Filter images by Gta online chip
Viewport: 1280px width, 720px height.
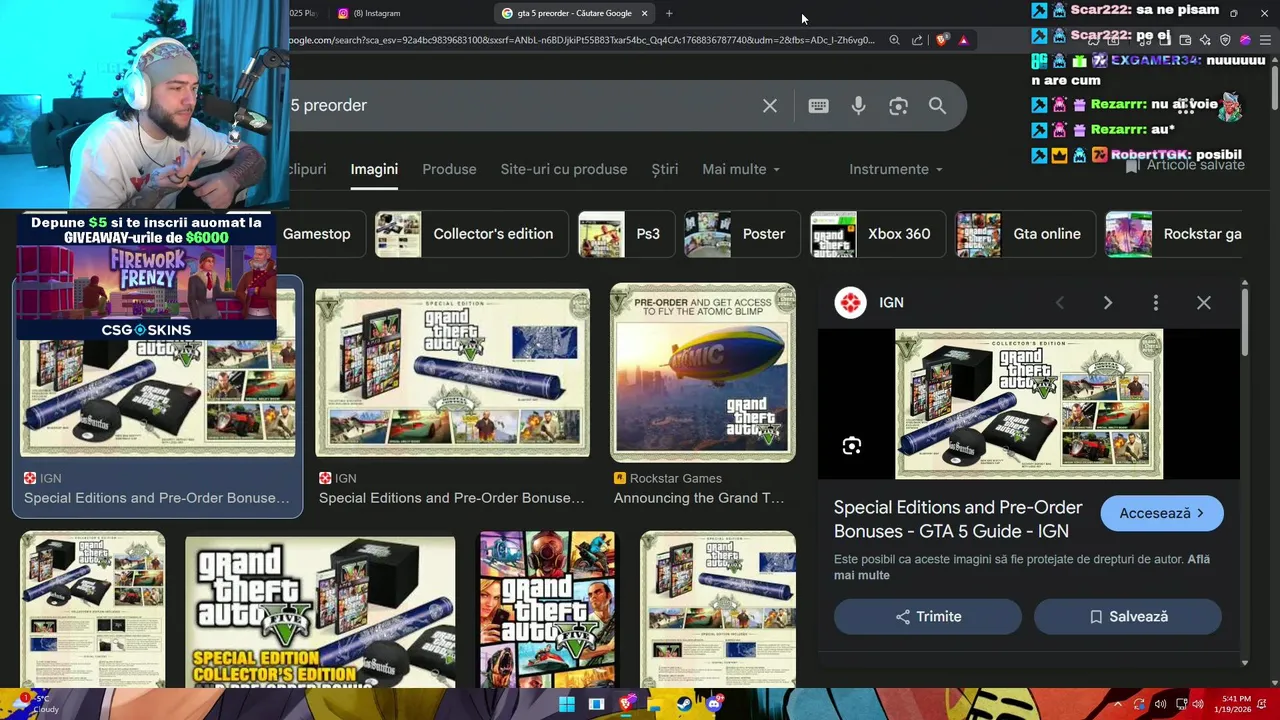(1025, 234)
